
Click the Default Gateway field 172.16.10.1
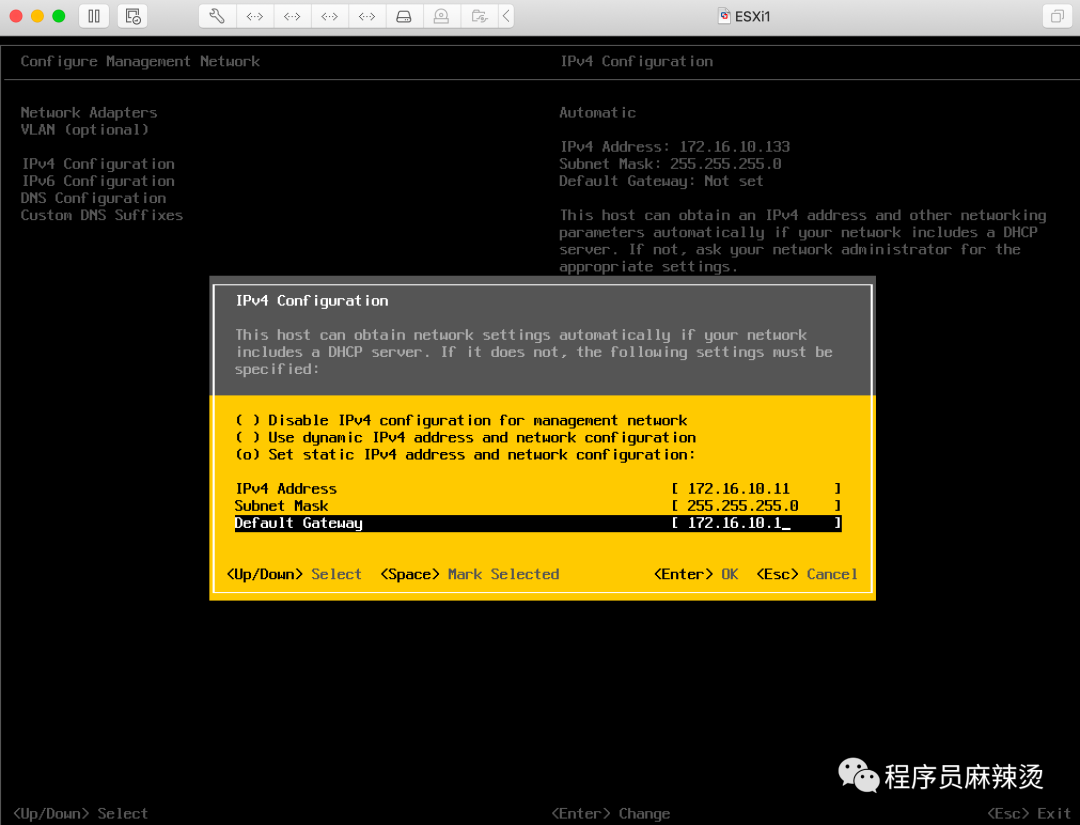point(756,523)
